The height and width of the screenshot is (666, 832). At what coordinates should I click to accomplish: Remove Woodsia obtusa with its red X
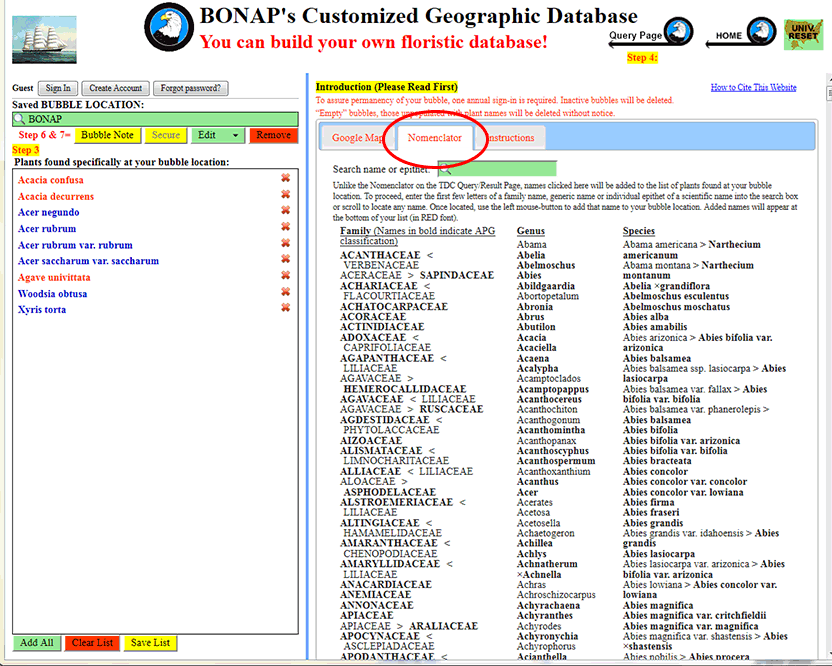point(285,292)
